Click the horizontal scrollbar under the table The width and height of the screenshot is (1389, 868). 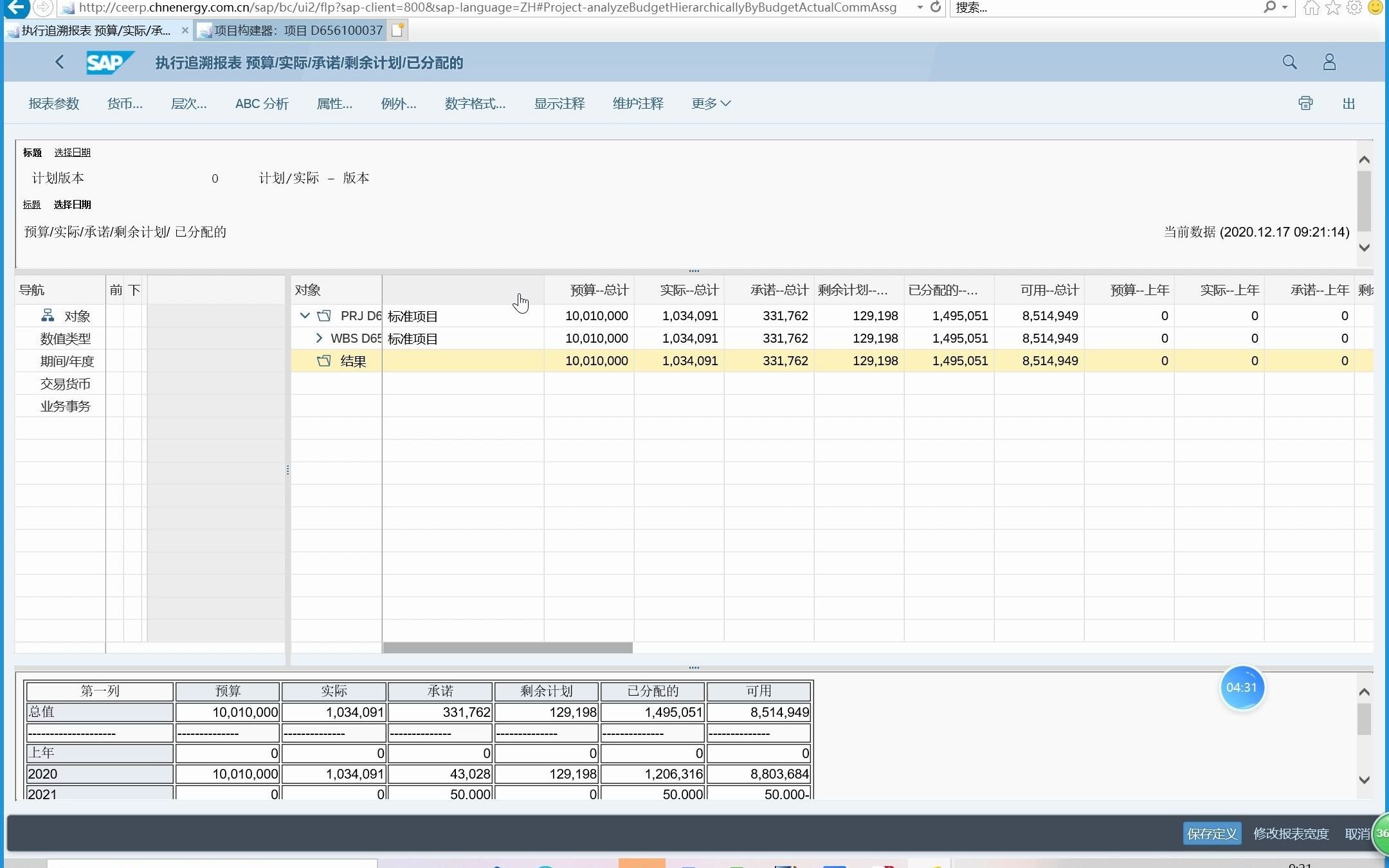(x=507, y=647)
